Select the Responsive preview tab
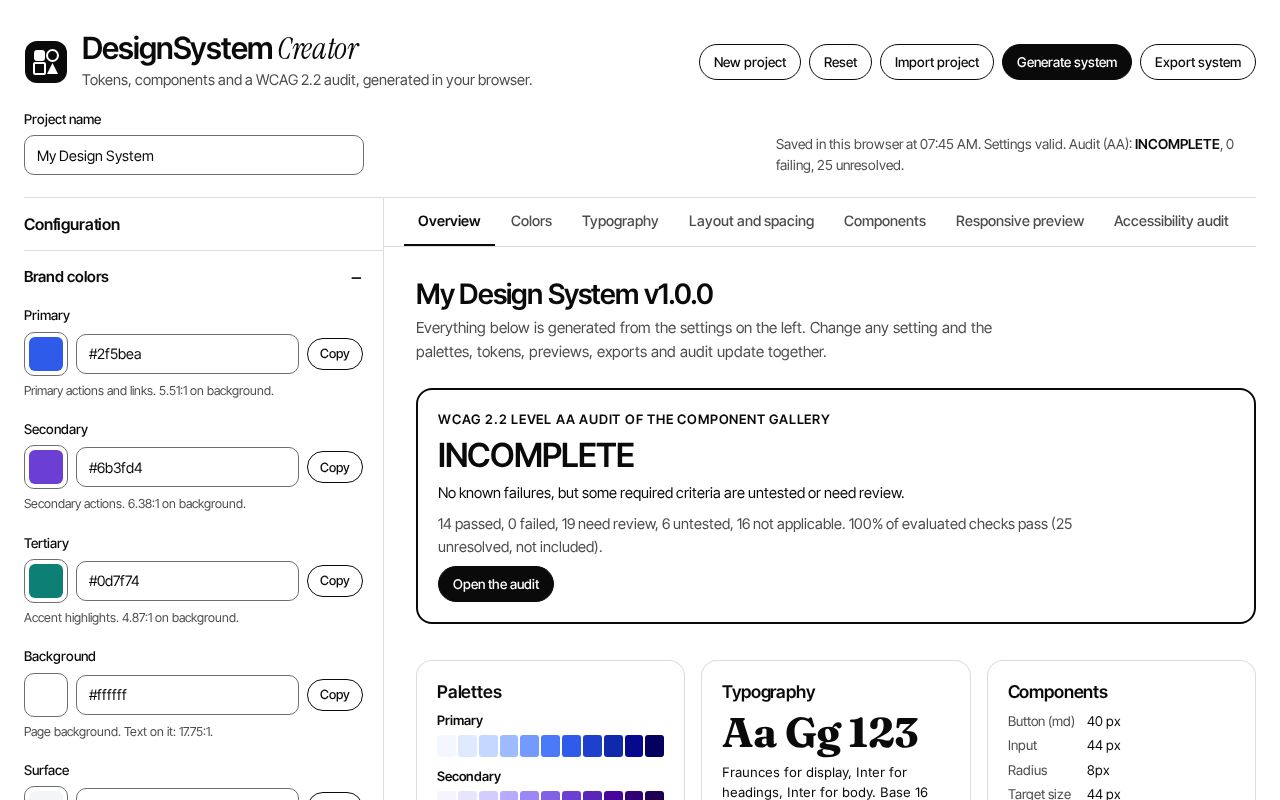 pyautogui.click(x=1020, y=221)
